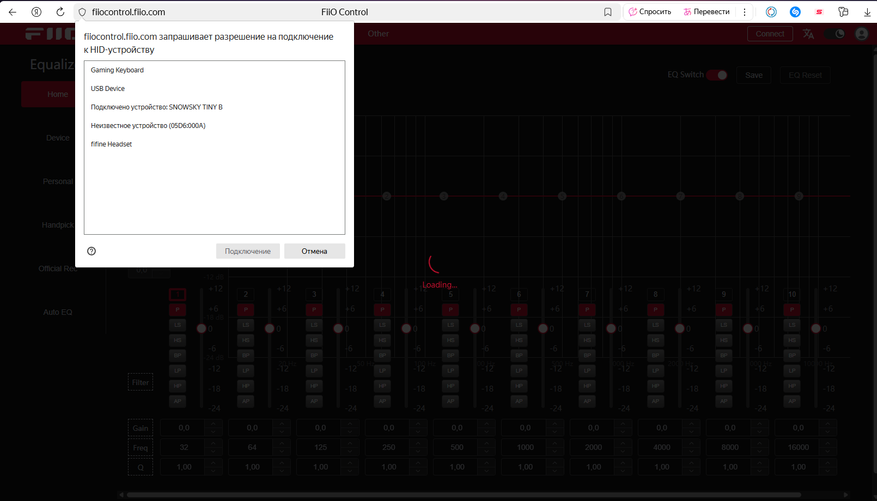Open site protection shield icon in address bar

pos(82,12)
